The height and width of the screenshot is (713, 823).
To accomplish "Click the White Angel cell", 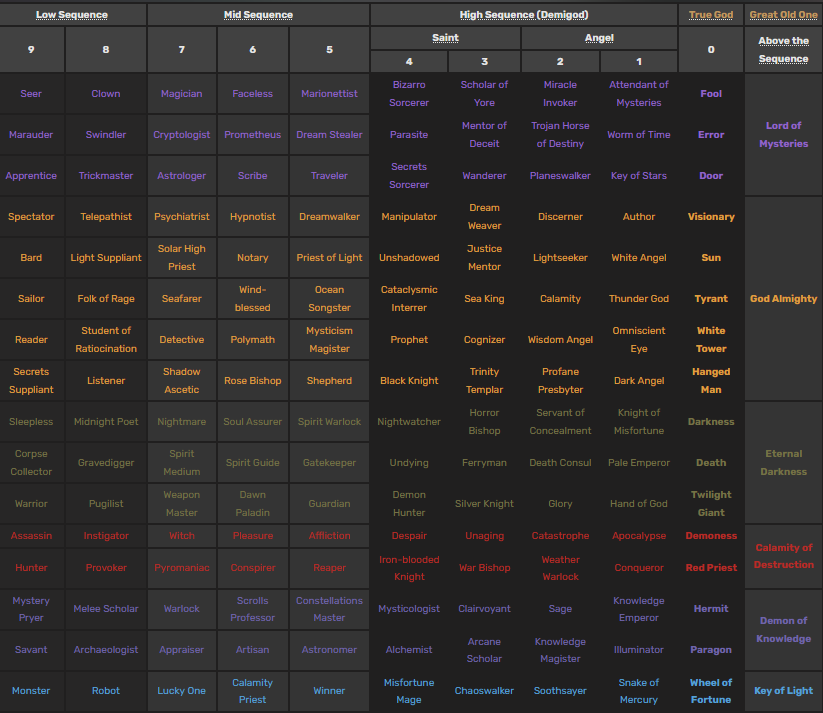I will (x=639, y=257).
